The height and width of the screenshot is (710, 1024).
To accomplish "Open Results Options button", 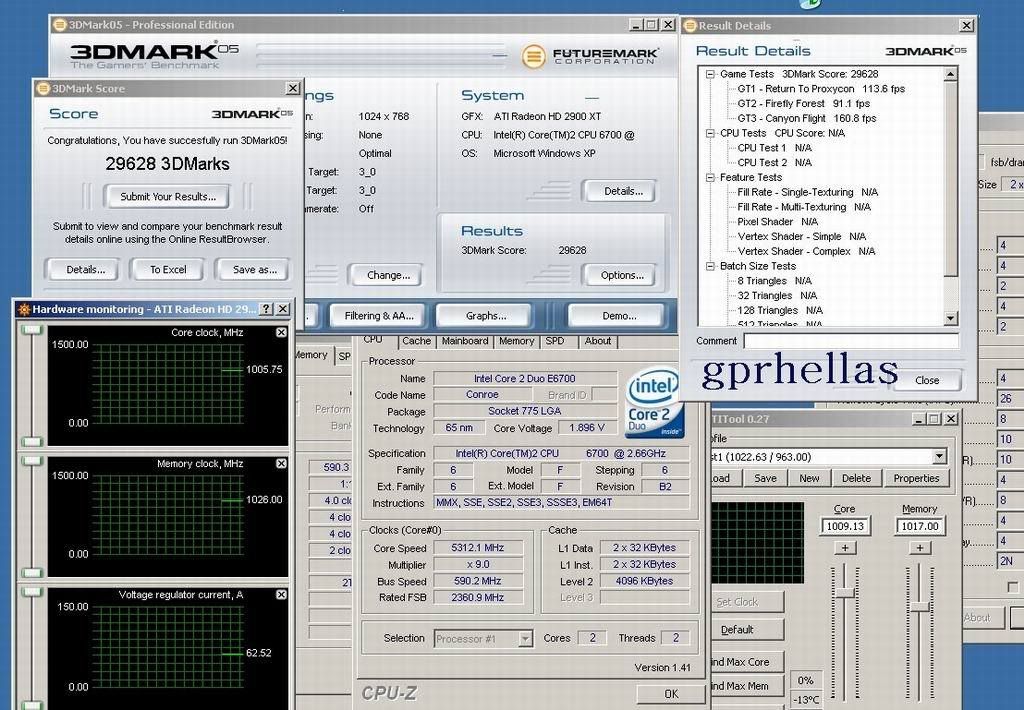I will (620, 276).
